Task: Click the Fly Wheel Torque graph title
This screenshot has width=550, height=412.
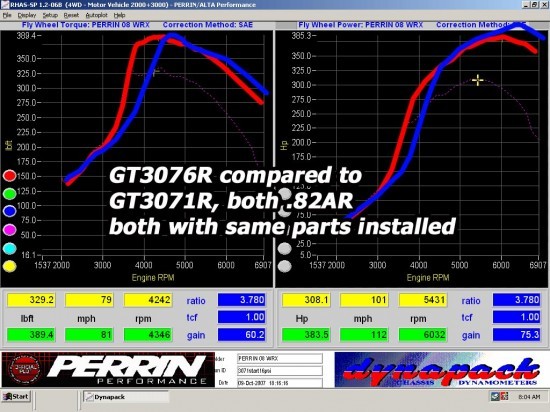Action: [x=86, y=25]
